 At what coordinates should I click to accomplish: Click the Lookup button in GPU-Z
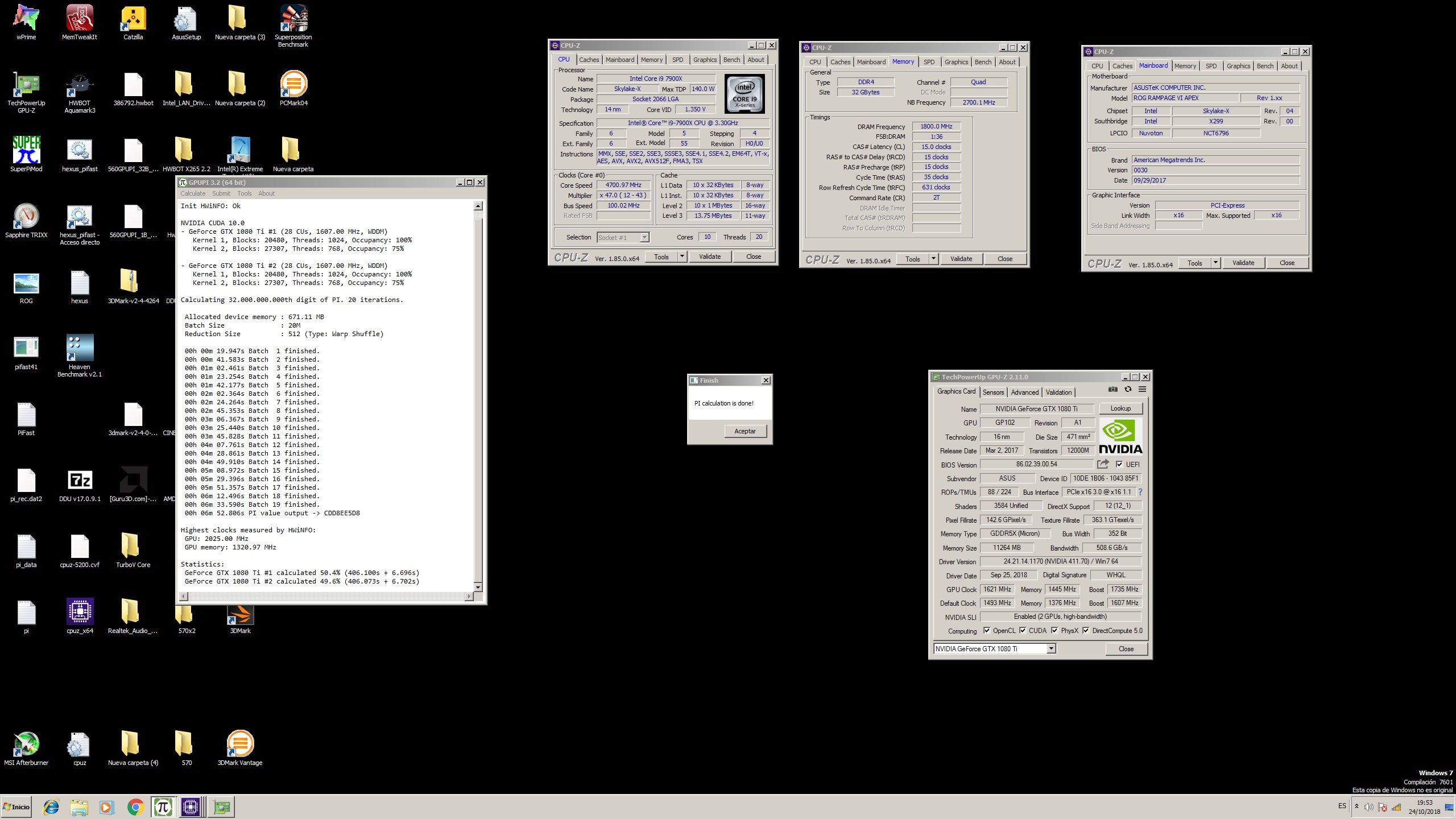[x=1120, y=408]
